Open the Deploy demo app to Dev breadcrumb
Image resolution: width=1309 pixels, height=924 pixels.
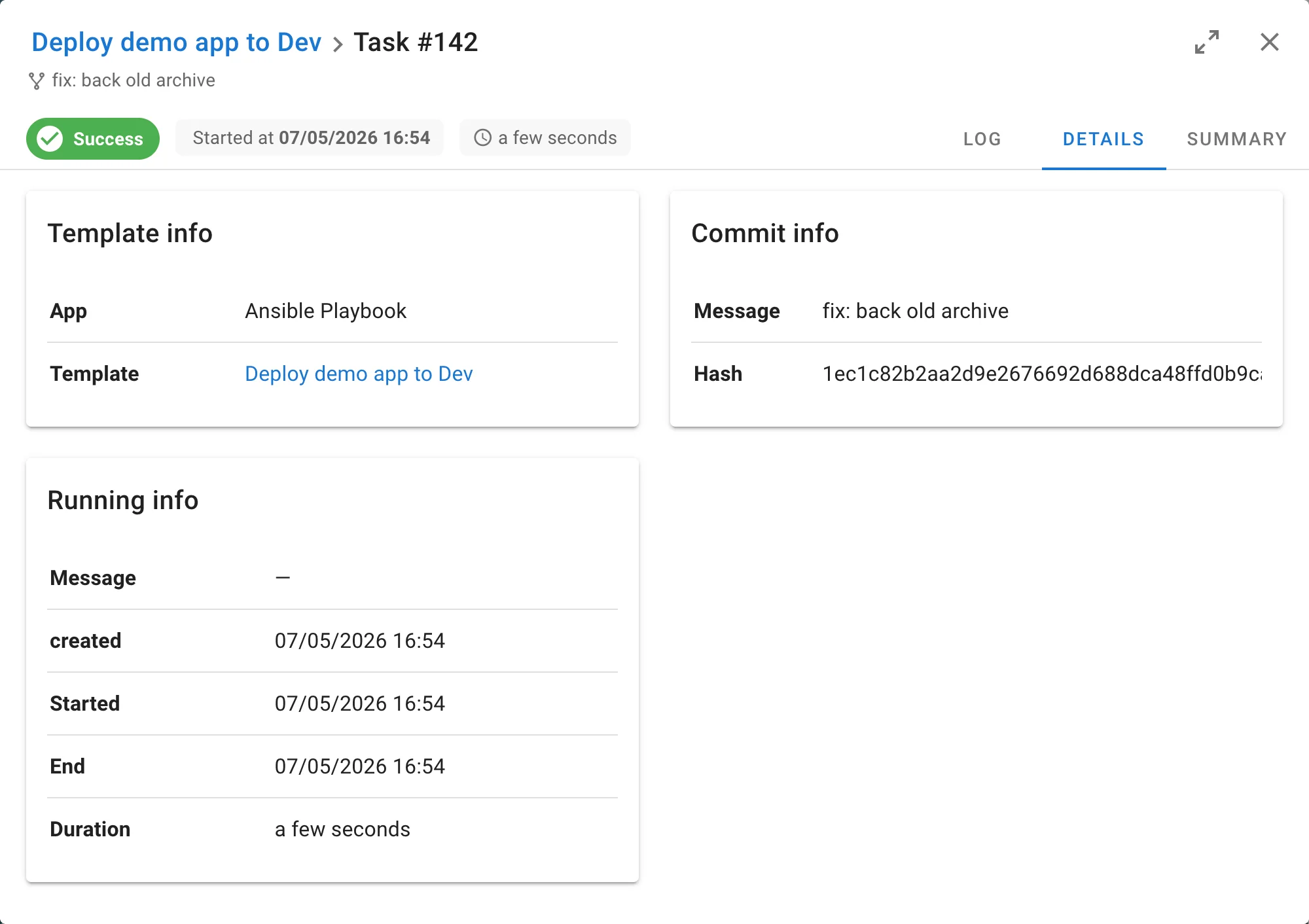coord(177,43)
